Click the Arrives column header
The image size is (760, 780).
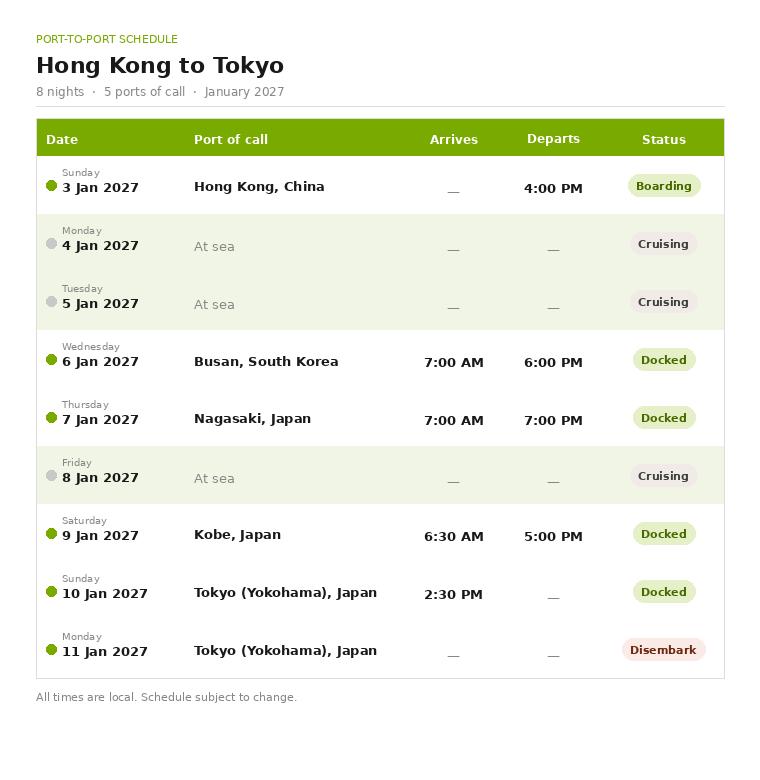[x=454, y=139]
